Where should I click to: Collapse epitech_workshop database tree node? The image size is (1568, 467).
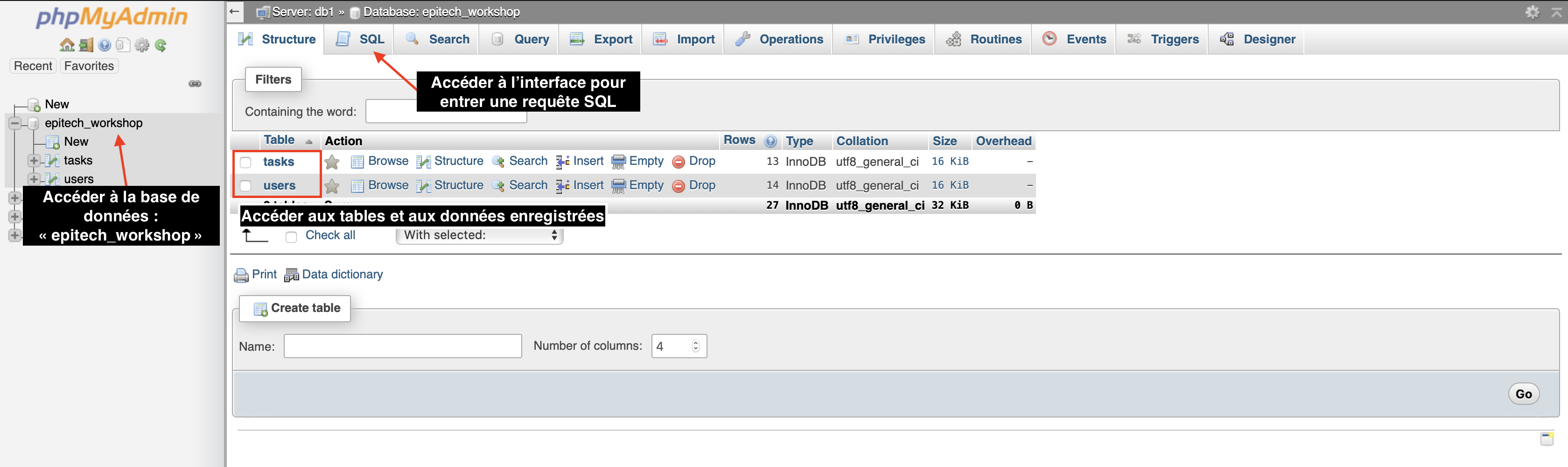(15, 123)
